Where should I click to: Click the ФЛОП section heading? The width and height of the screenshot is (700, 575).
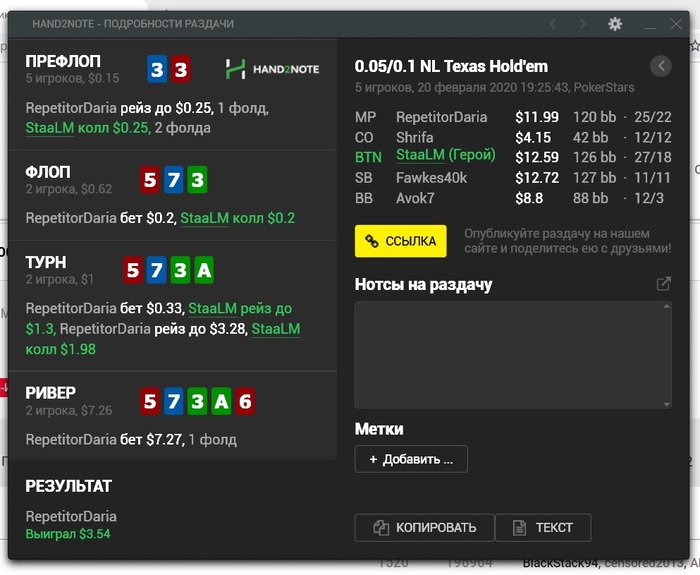(x=48, y=172)
